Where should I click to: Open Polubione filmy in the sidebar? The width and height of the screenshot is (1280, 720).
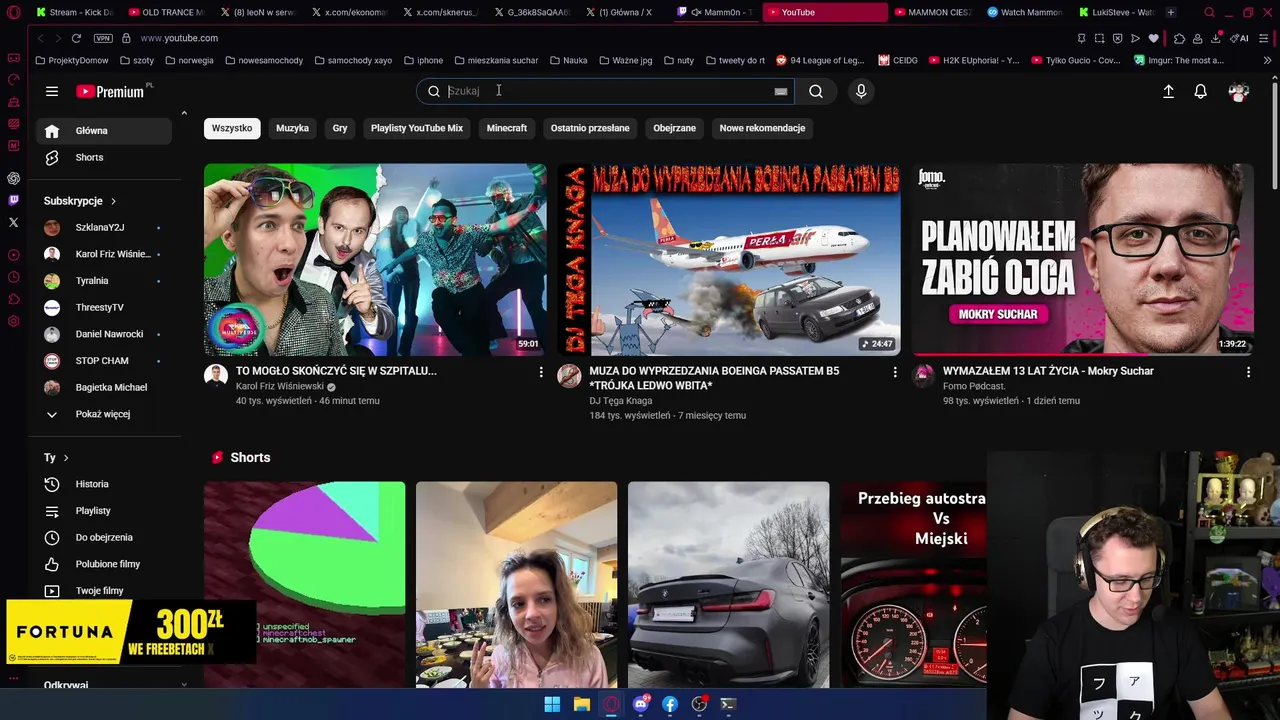coord(104,564)
